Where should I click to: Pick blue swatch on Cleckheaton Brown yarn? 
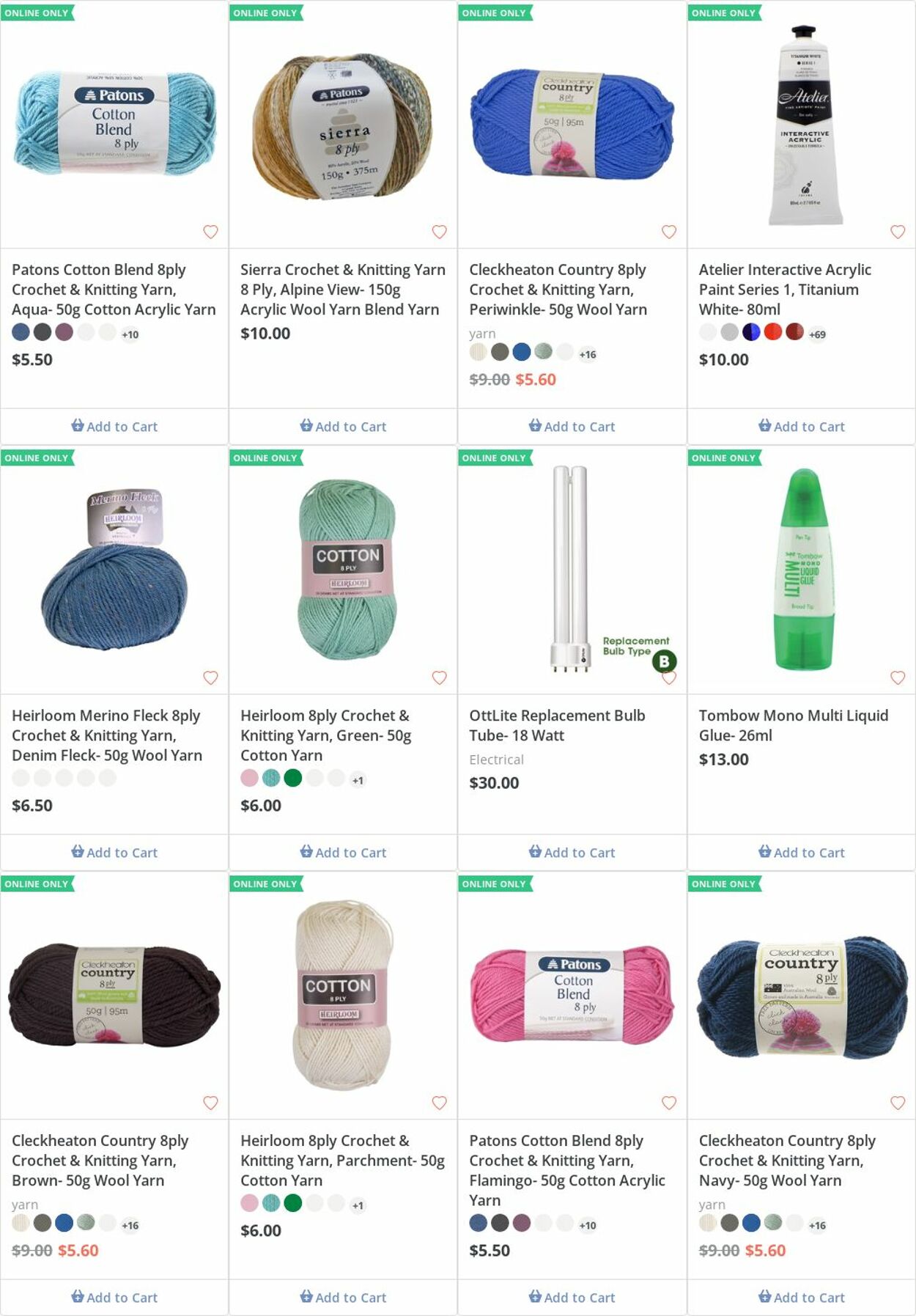[64, 1222]
